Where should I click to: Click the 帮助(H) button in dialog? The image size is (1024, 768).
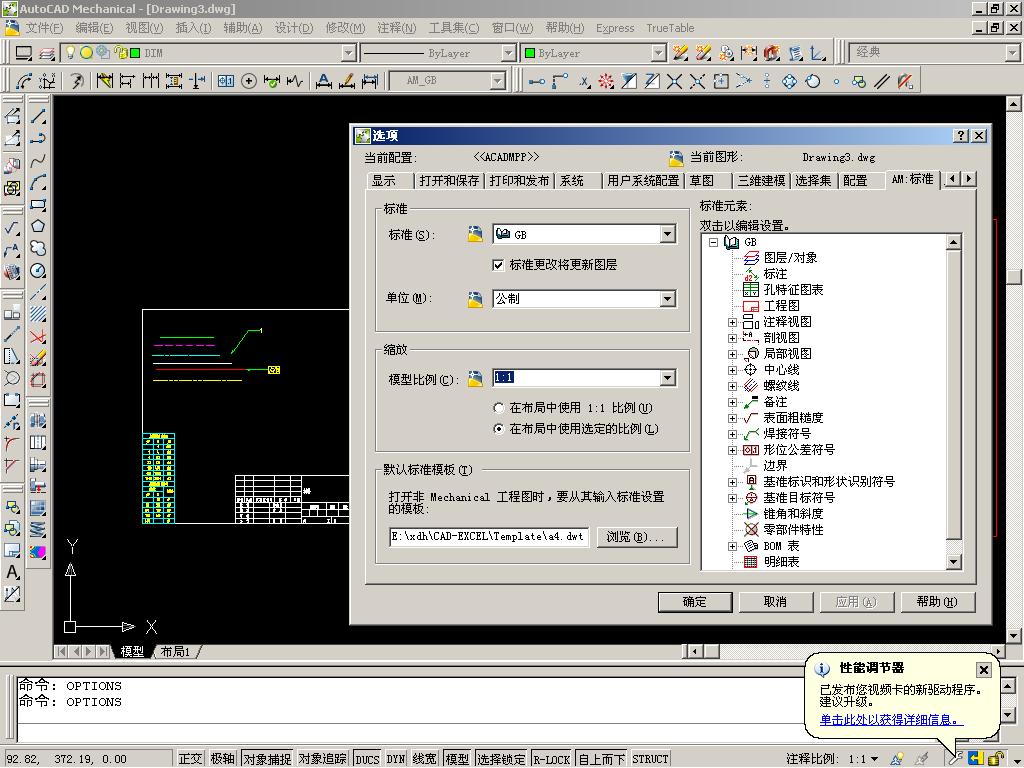pyautogui.click(x=937, y=601)
